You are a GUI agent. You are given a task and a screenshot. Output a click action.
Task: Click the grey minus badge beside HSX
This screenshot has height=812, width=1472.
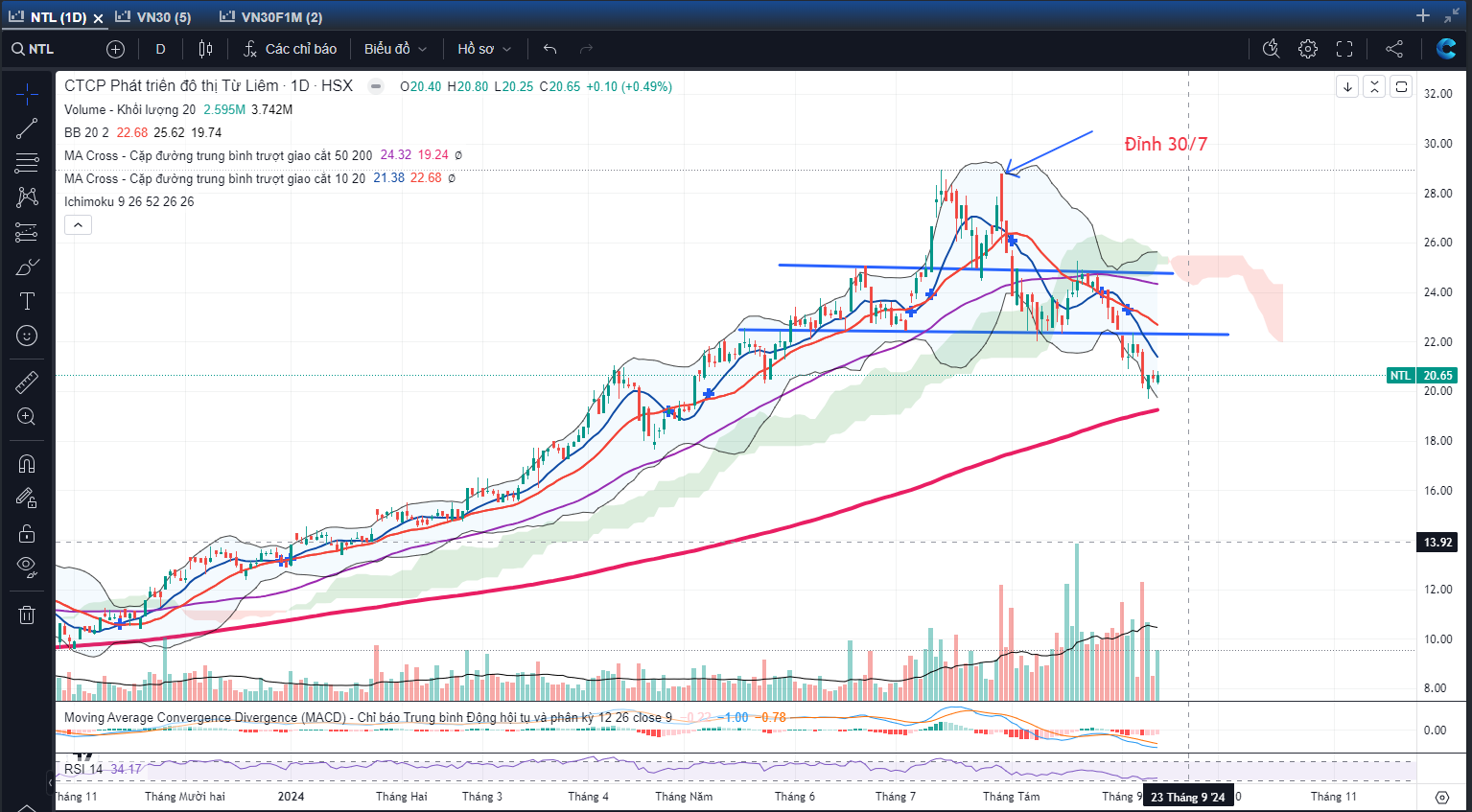376,86
